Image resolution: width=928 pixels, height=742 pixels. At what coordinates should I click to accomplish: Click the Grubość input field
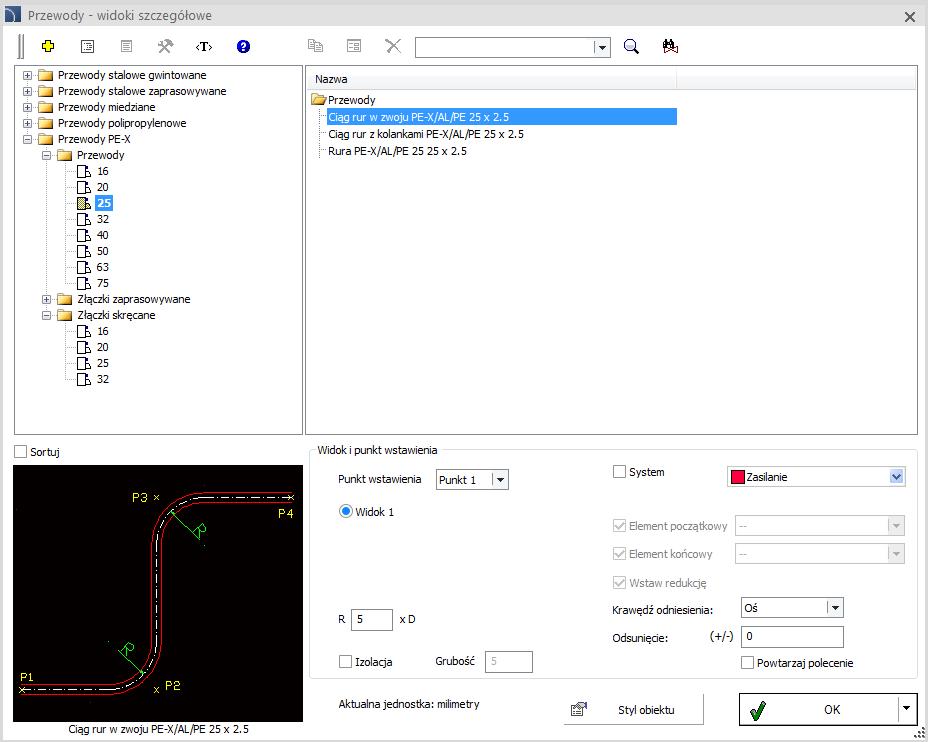508,662
